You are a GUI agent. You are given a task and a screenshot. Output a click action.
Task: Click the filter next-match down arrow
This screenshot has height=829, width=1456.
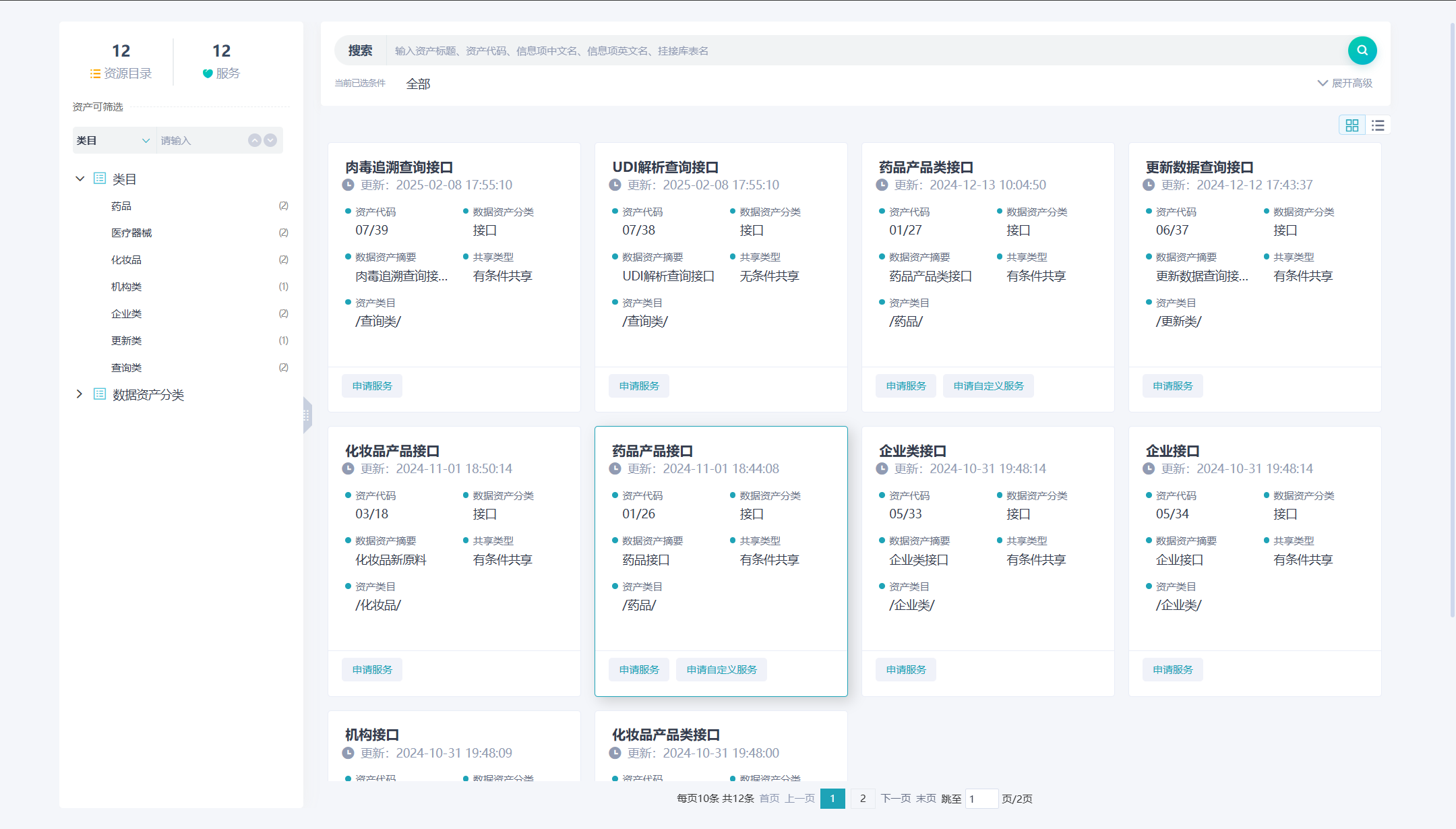(x=270, y=140)
